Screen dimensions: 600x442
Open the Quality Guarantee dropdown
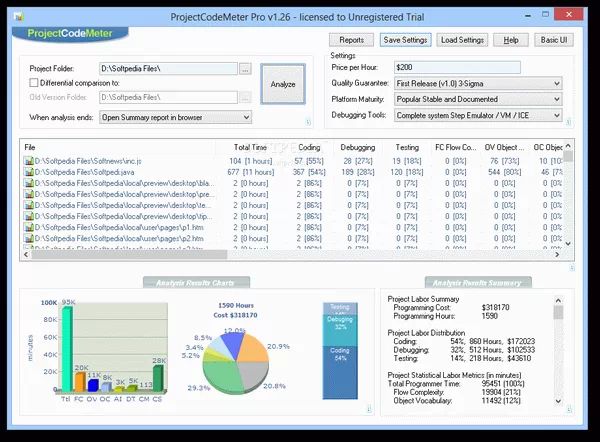click(x=478, y=84)
